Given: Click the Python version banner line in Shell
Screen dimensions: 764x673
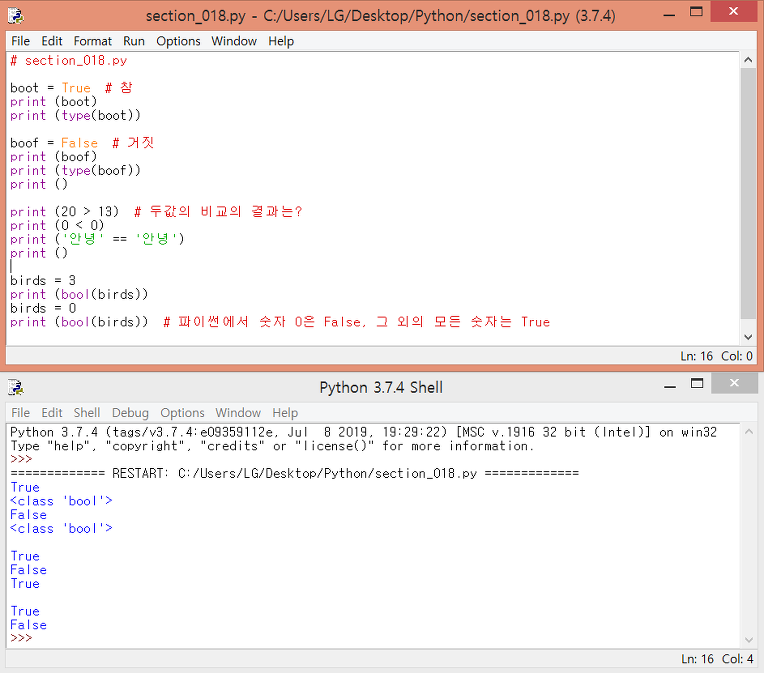Looking at the screenshot, I should [x=363, y=432].
